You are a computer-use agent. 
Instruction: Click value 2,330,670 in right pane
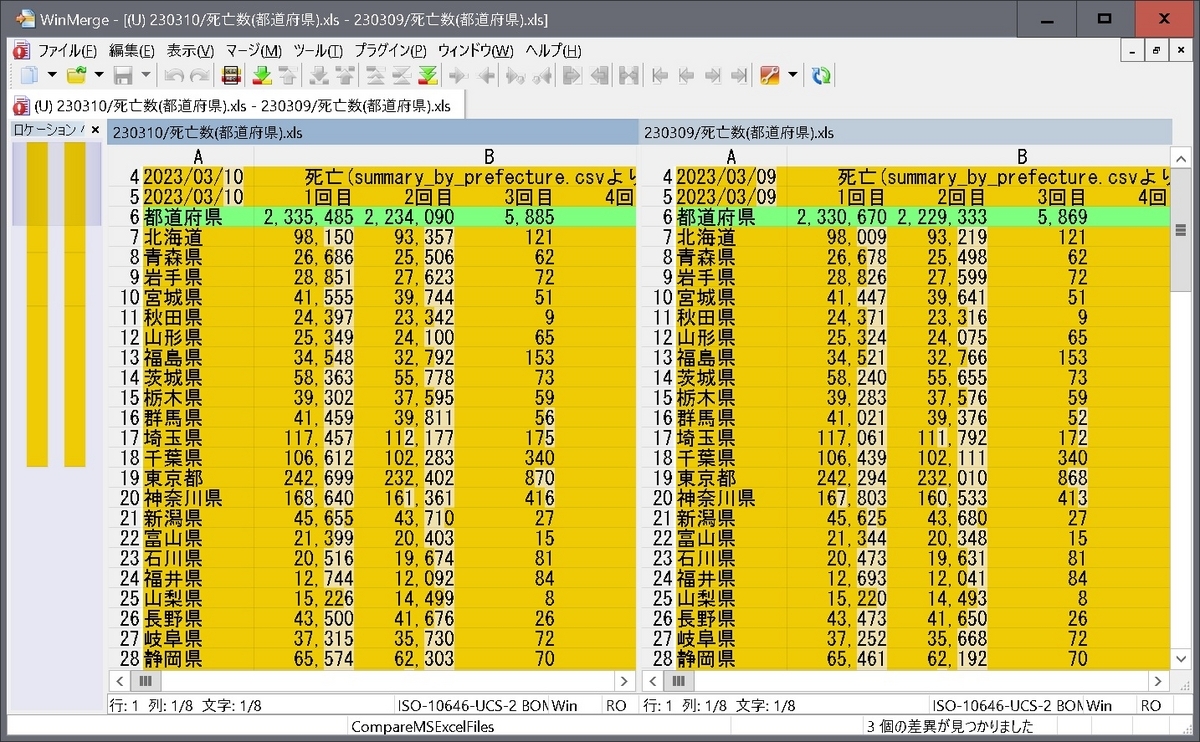tap(840, 217)
